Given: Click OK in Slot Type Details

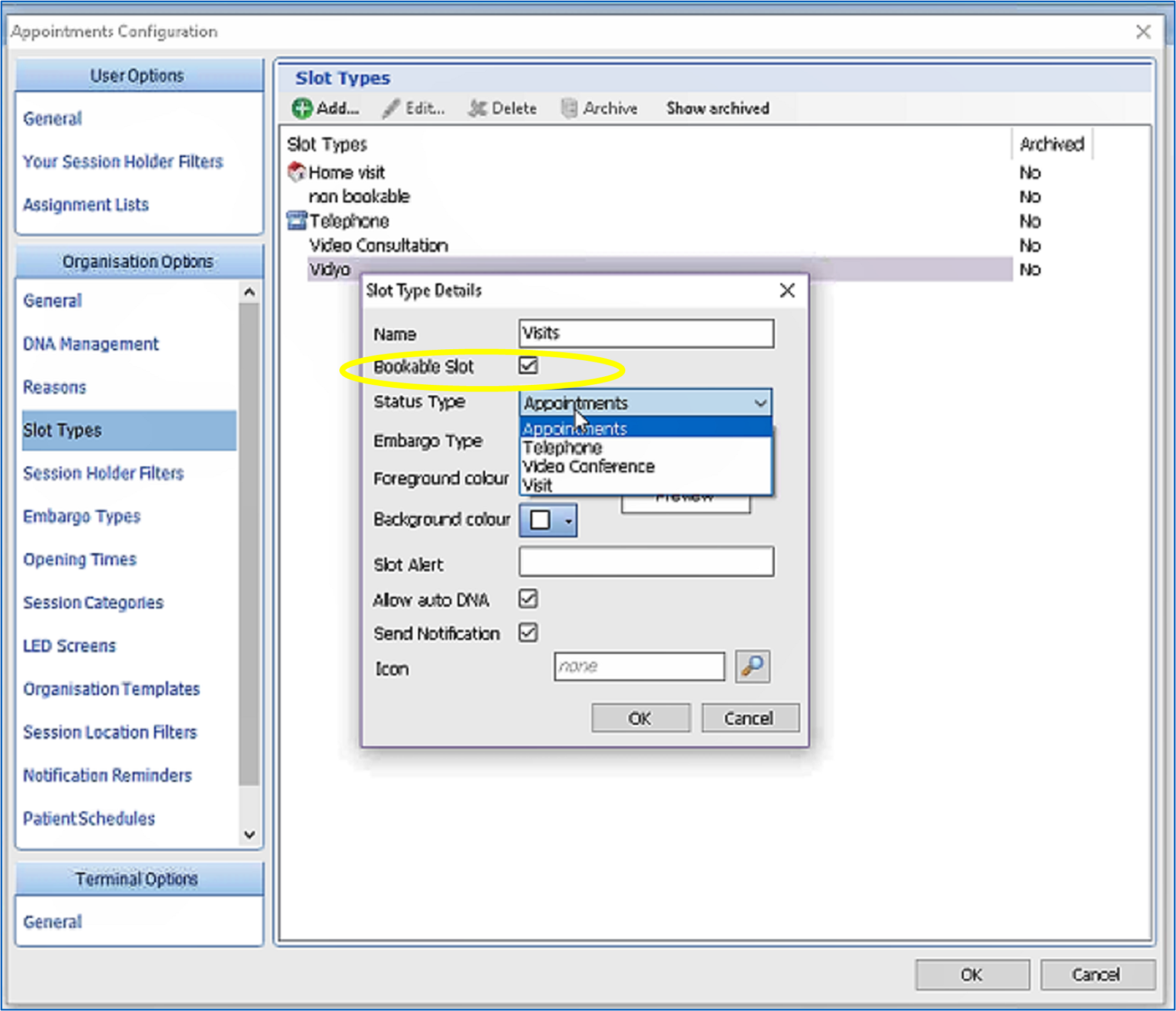Looking at the screenshot, I should point(640,718).
